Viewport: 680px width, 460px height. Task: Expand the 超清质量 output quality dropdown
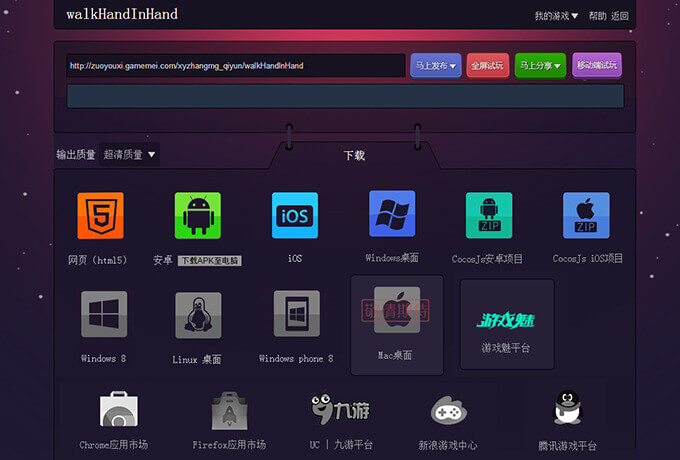click(130, 154)
